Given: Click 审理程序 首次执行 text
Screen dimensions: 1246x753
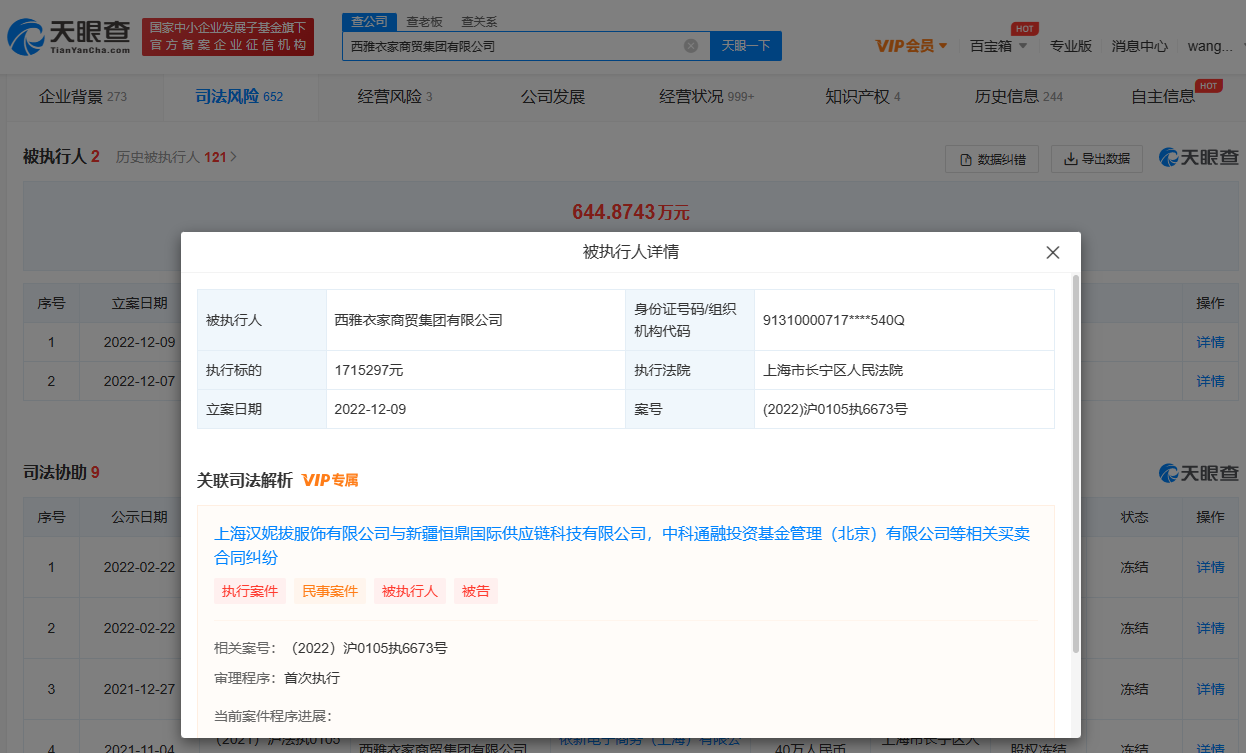Looking at the screenshot, I should 277,678.
